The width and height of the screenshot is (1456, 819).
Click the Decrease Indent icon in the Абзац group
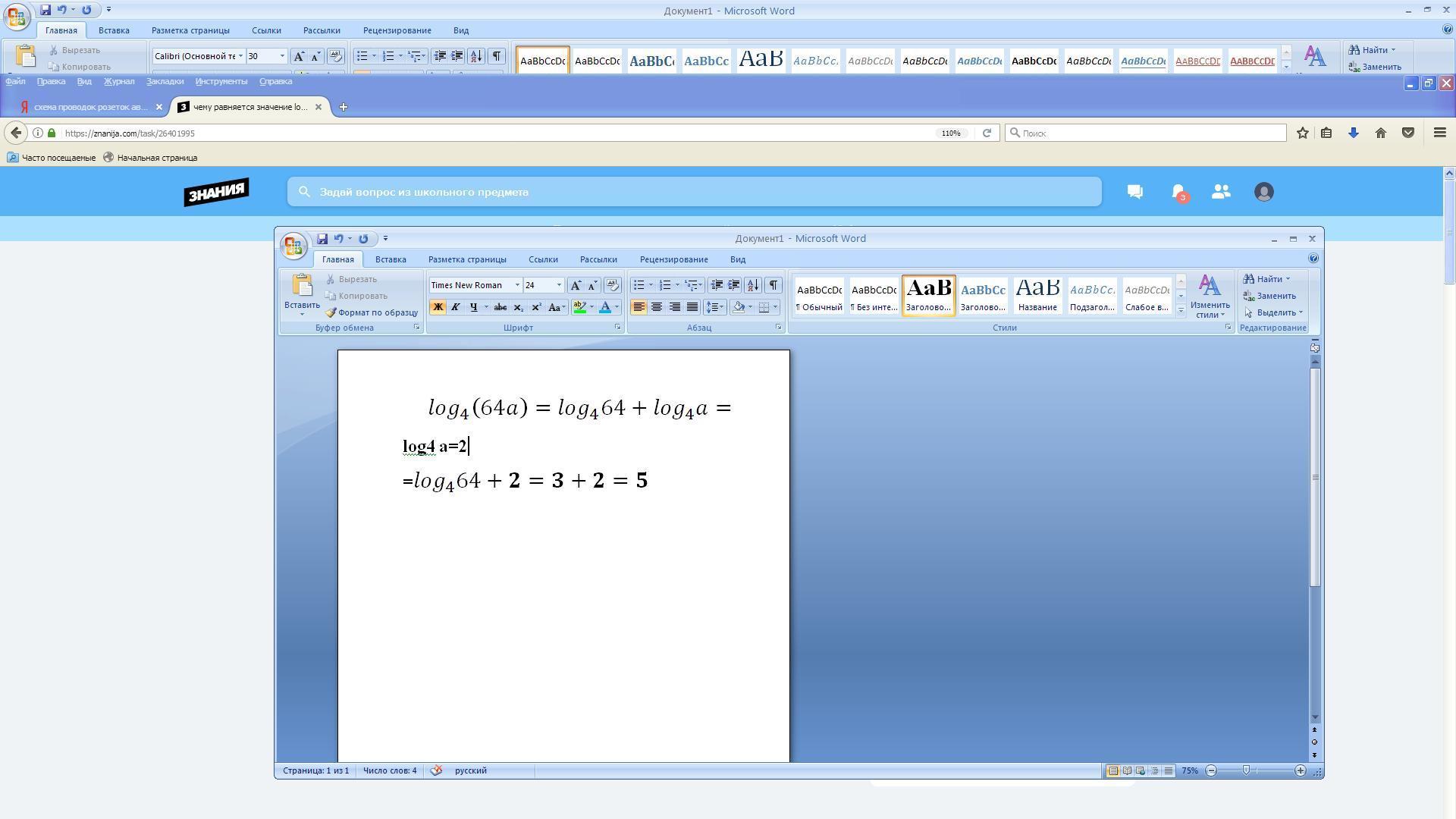716,285
